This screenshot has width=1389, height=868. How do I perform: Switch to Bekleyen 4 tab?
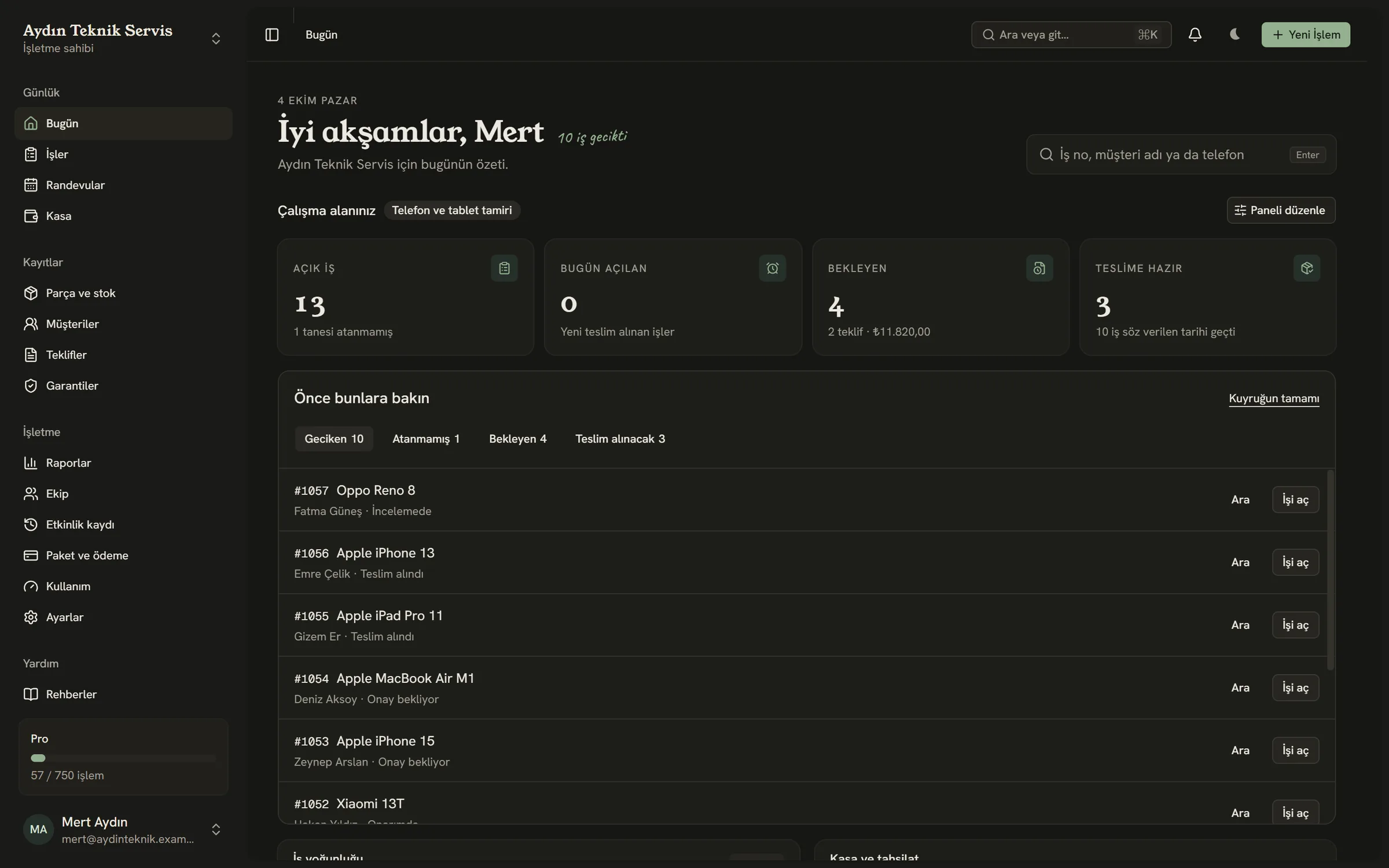517,439
